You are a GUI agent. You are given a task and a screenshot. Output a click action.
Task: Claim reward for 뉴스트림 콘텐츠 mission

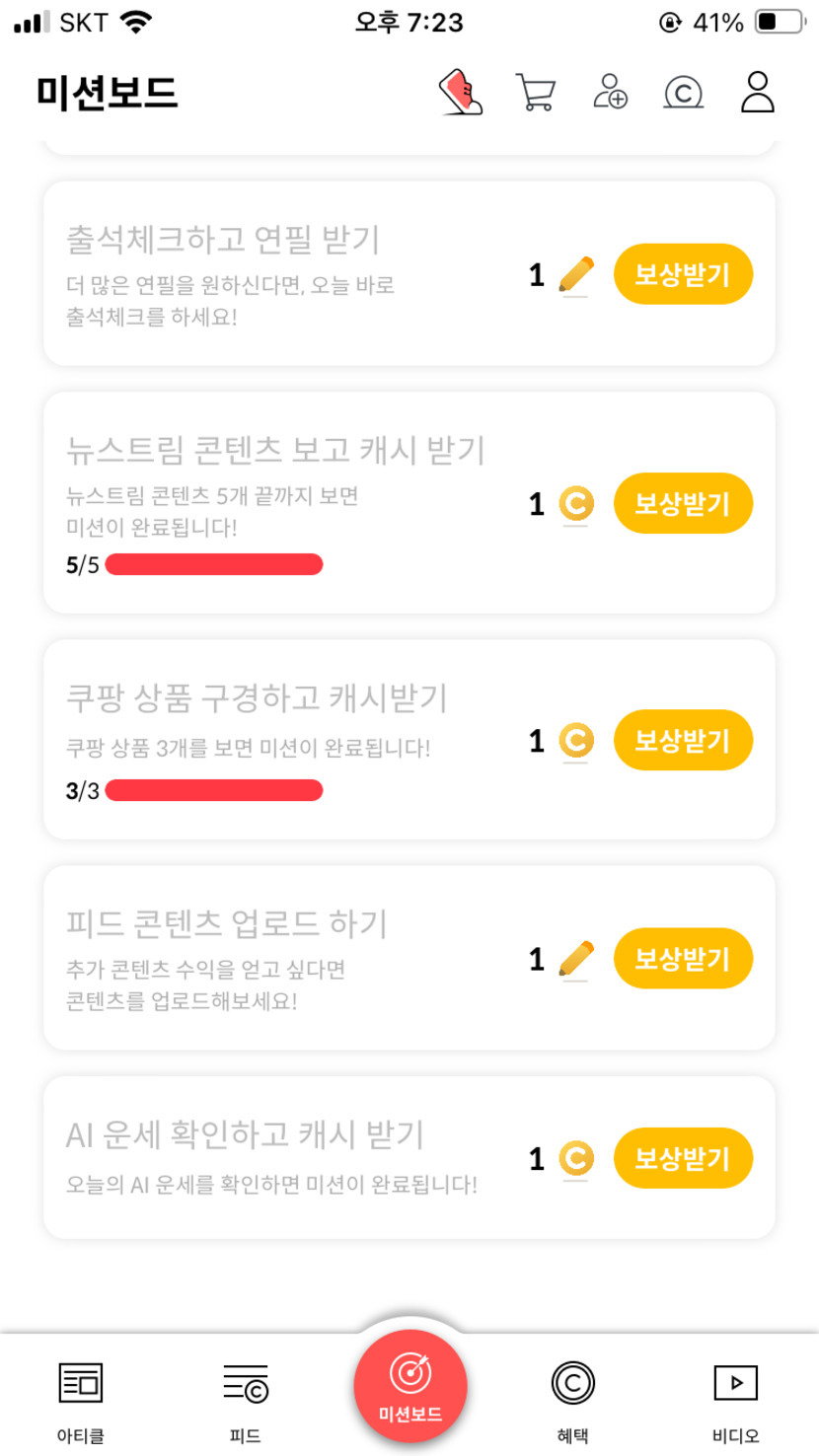click(x=683, y=504)
